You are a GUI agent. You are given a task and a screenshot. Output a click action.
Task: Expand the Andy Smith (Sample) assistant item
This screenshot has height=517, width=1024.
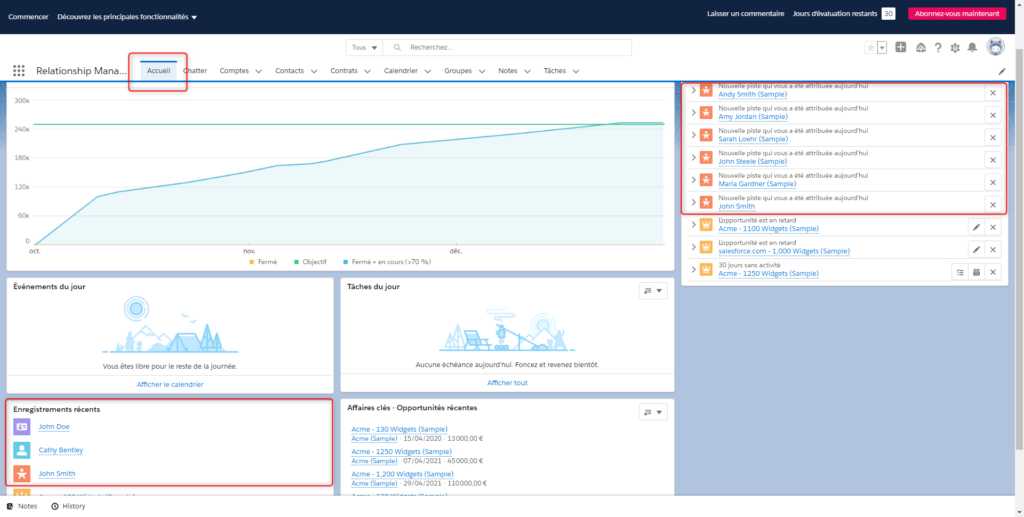click(x=694, y=91)
